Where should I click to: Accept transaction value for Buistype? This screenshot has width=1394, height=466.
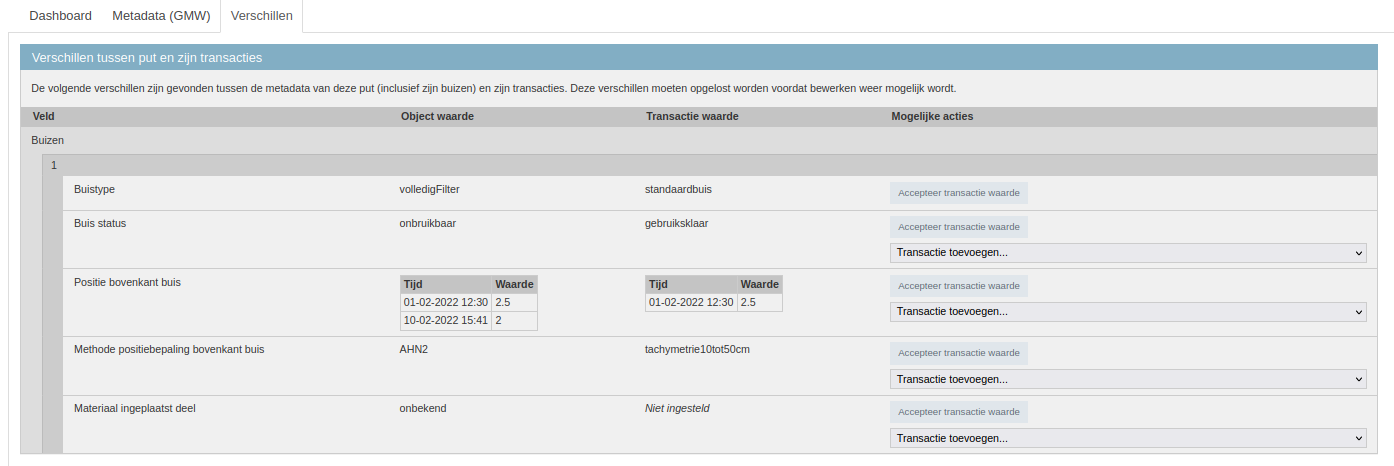(958, 193)
